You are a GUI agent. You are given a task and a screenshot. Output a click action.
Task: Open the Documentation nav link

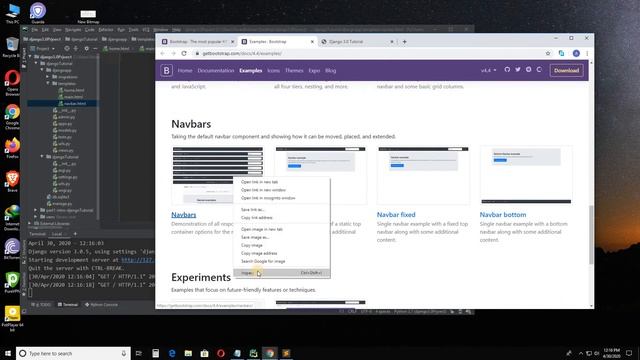[x=216, y=71]
